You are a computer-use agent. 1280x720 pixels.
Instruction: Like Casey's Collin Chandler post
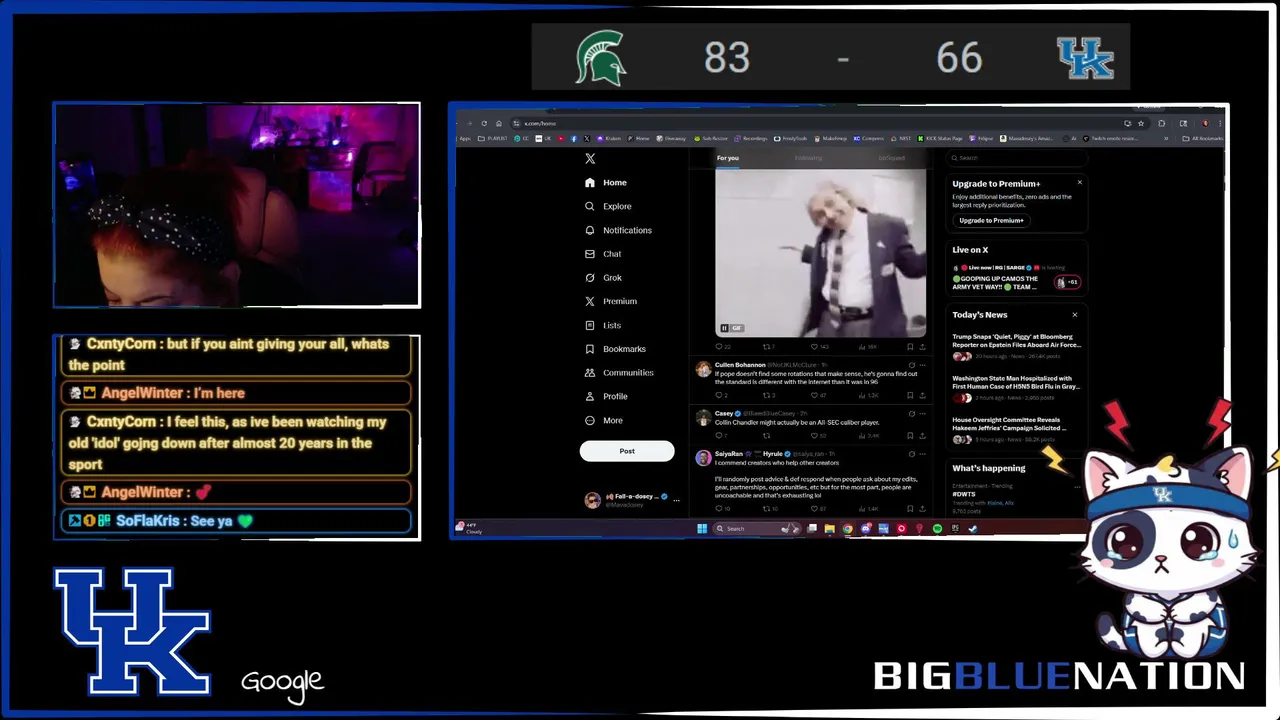[x=814, y=436]
